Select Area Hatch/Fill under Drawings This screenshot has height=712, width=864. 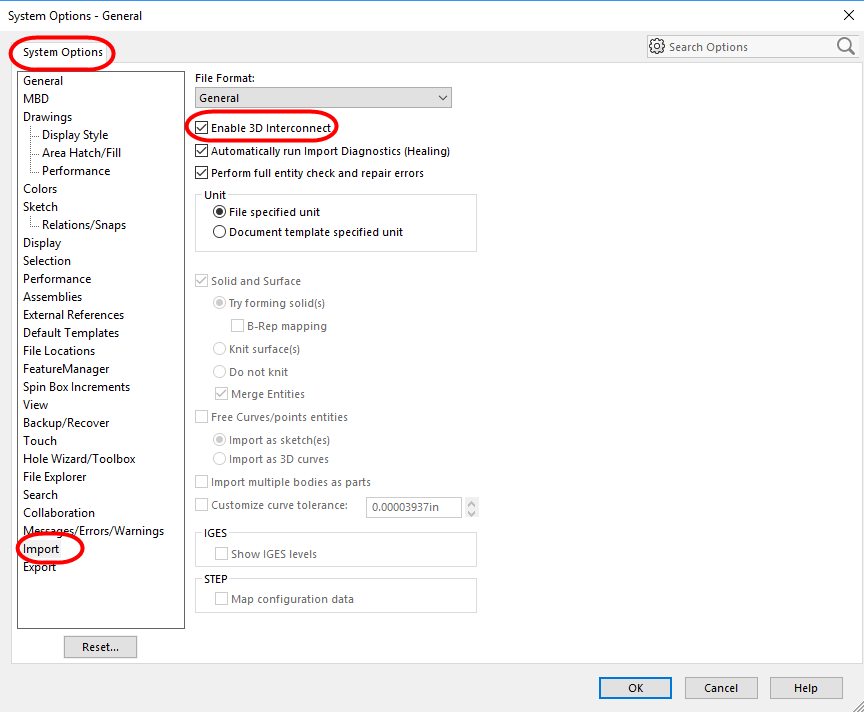82,153
